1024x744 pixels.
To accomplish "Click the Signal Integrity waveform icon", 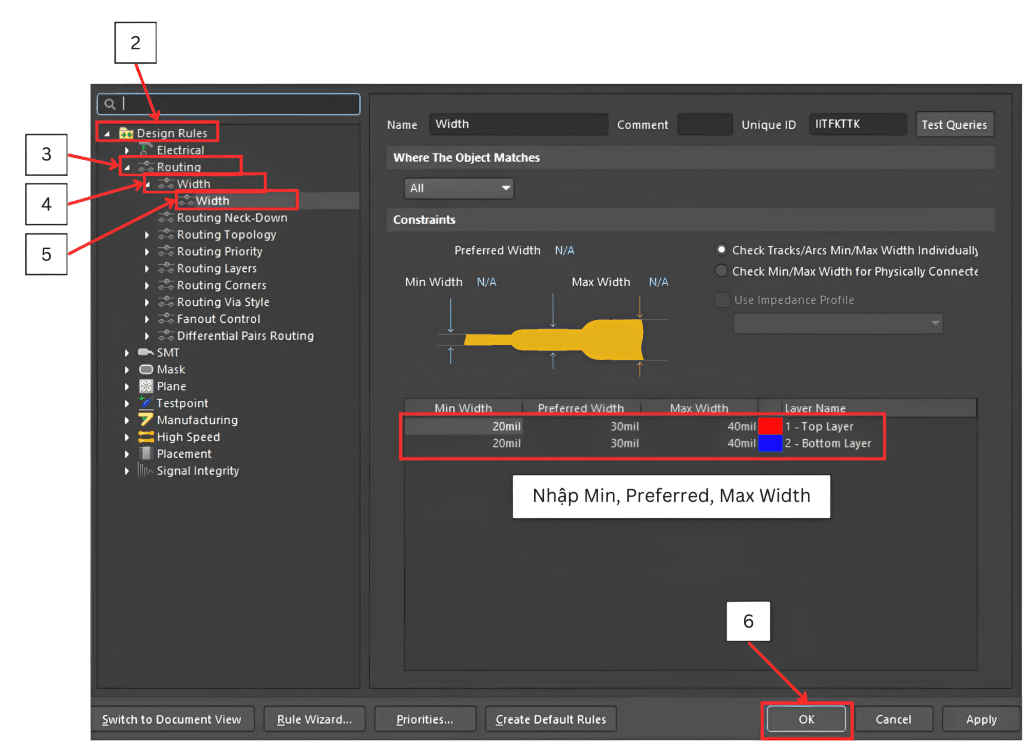I will tap(146, 471).
